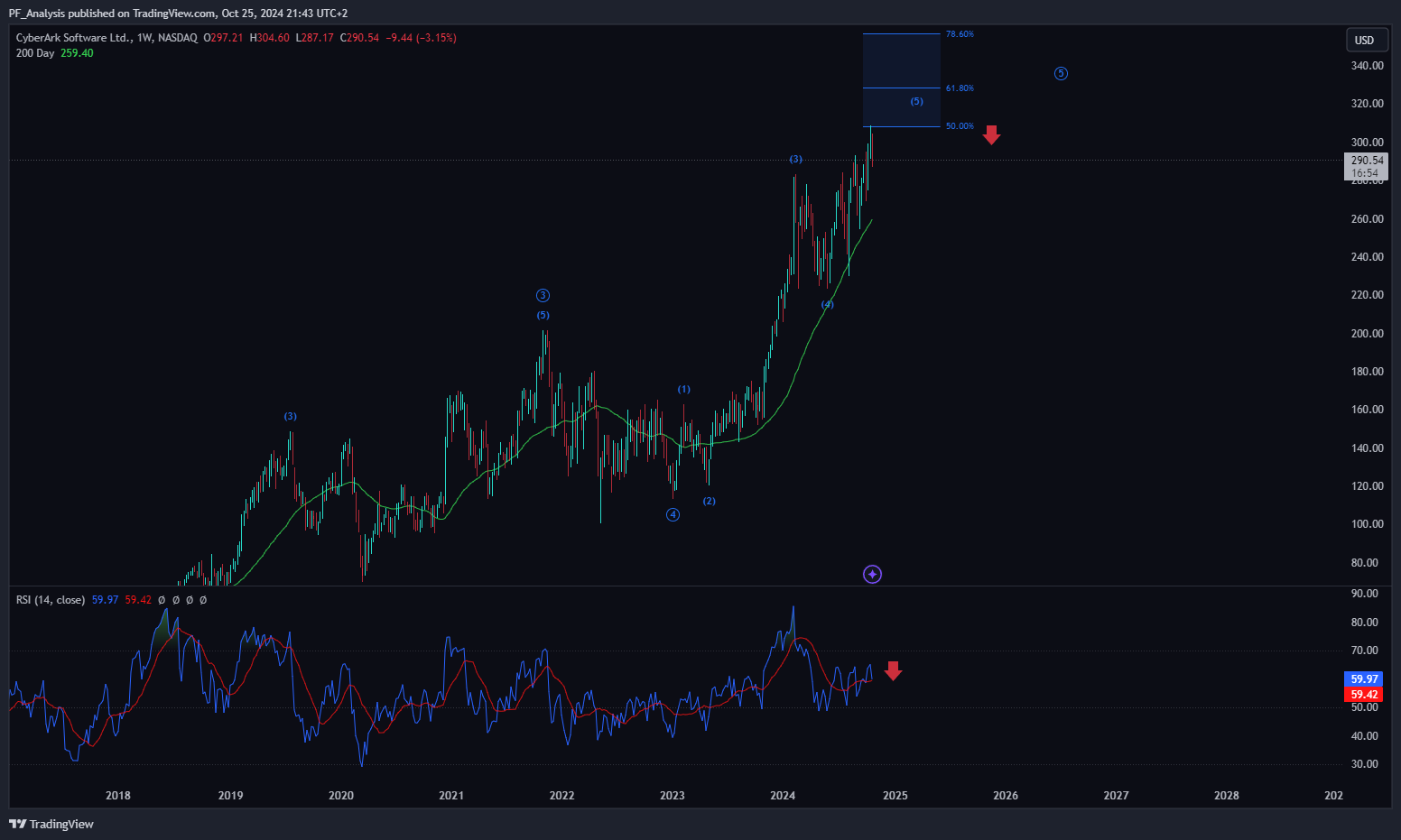Select the (4) wave label
Screen dimensions: 1401x840
[x=827, y=304]
